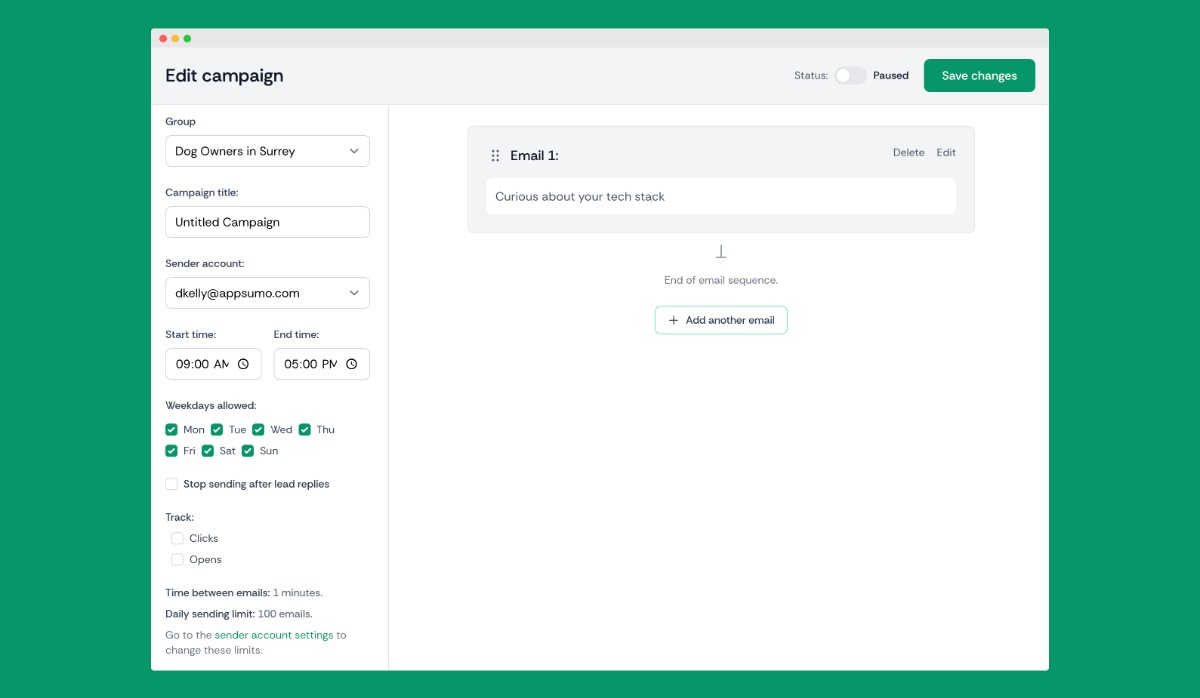Click the 'Curious about your tech stack' subject
Image resolution: width=1200 pixels, height=698 pixels.
(721, 196)
